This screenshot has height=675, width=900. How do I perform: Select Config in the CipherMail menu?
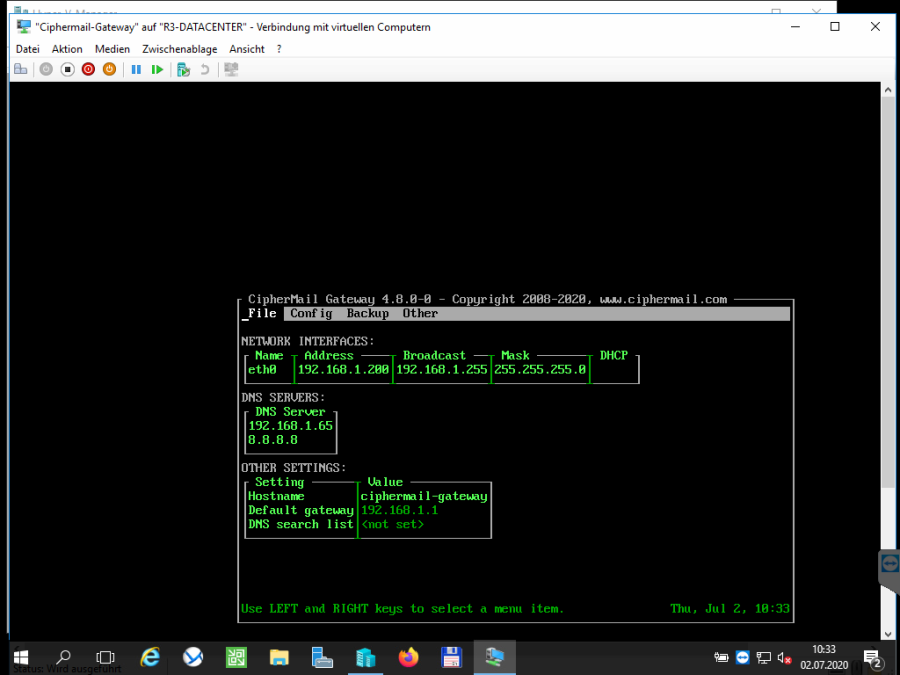pos(311,314)
